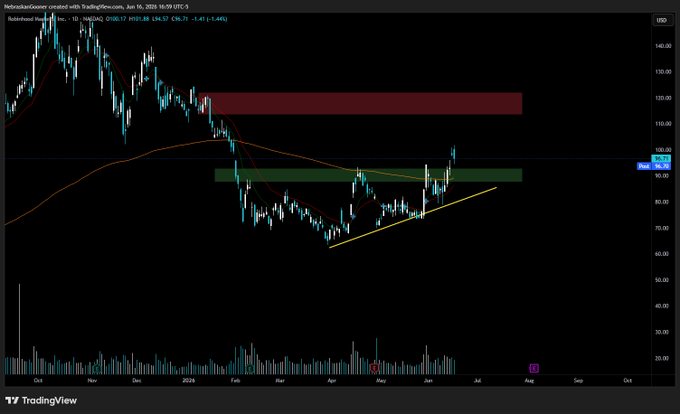Image resolution: width=680 pixels, height=414 pixels.
Task: Click the 60.00 price axis label
Action: (662, 254)
